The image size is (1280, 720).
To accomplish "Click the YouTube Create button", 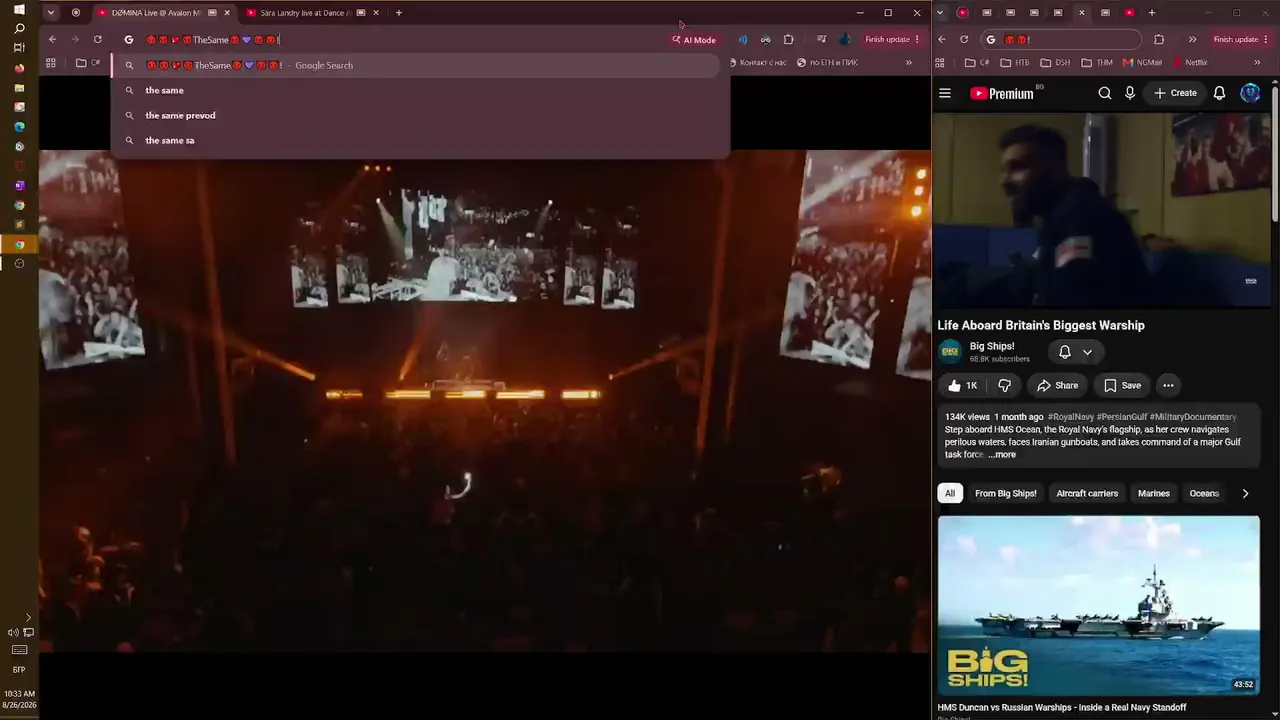I will tap(1175, 93).
